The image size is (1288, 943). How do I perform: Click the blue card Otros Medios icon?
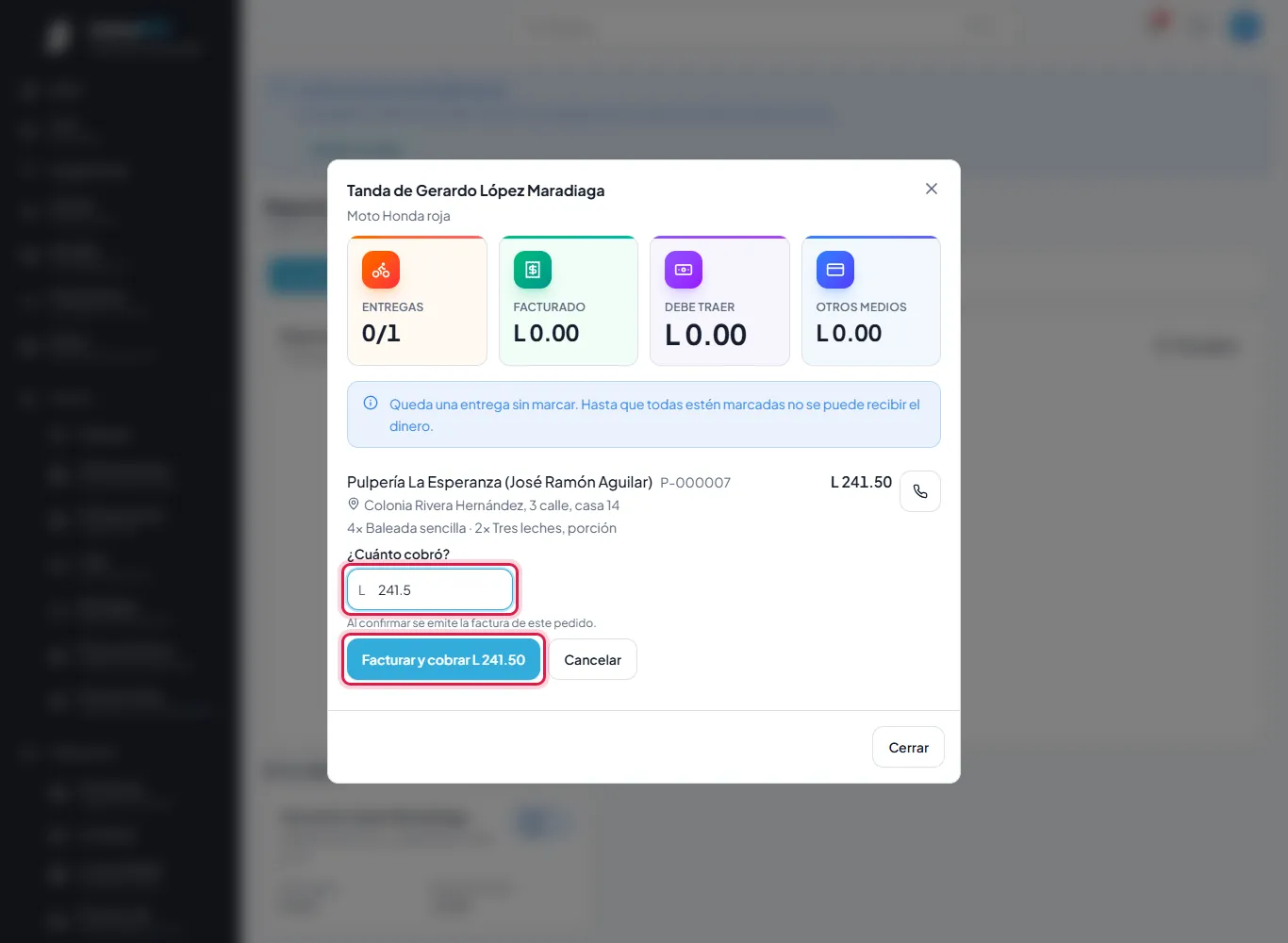(x=835, y=270)
